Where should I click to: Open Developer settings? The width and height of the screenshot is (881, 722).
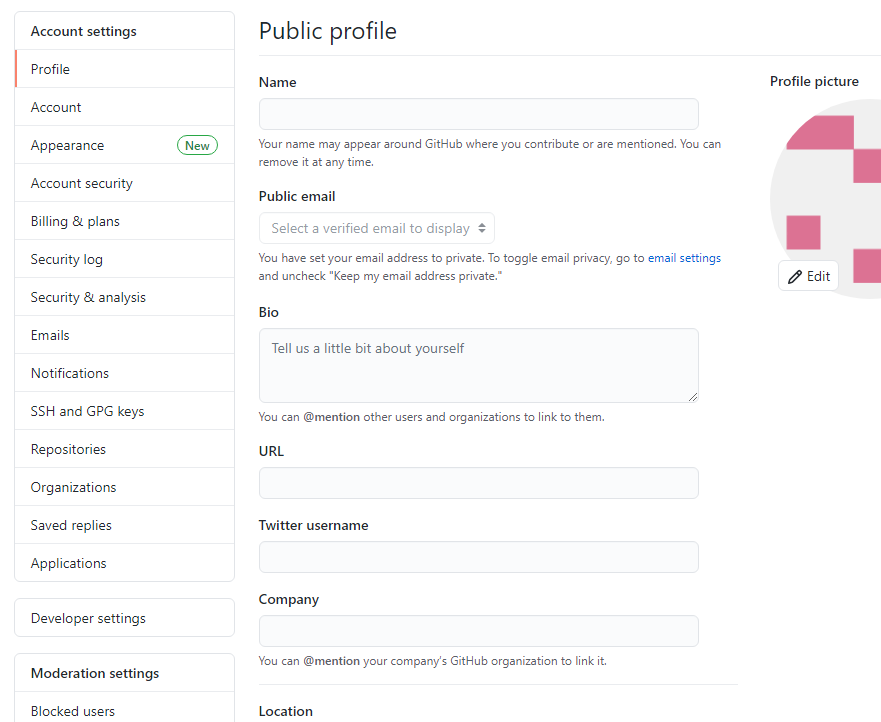88,618
